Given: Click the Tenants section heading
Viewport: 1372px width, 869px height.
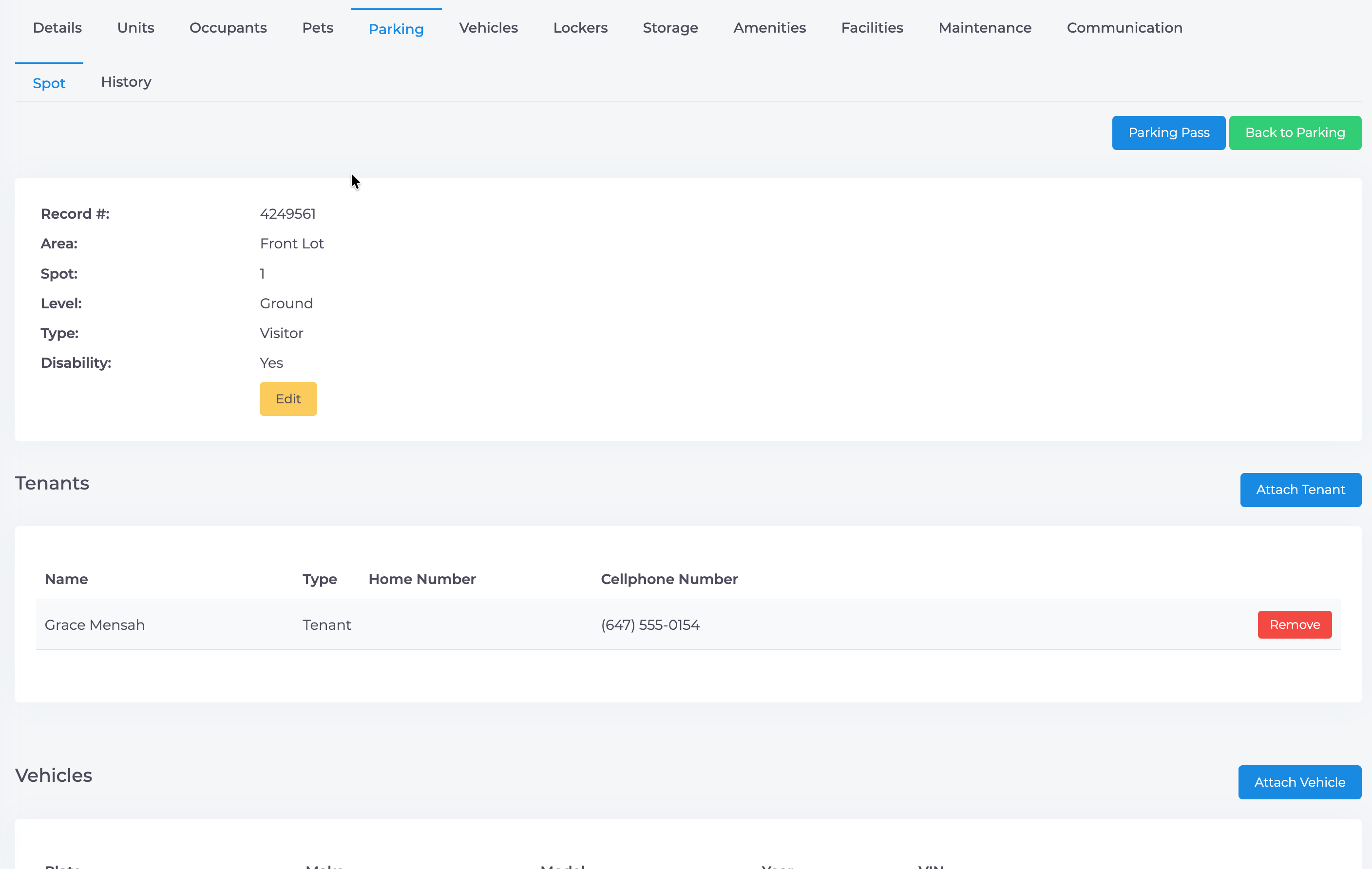Looking at the screenshot, I should 52,483.
